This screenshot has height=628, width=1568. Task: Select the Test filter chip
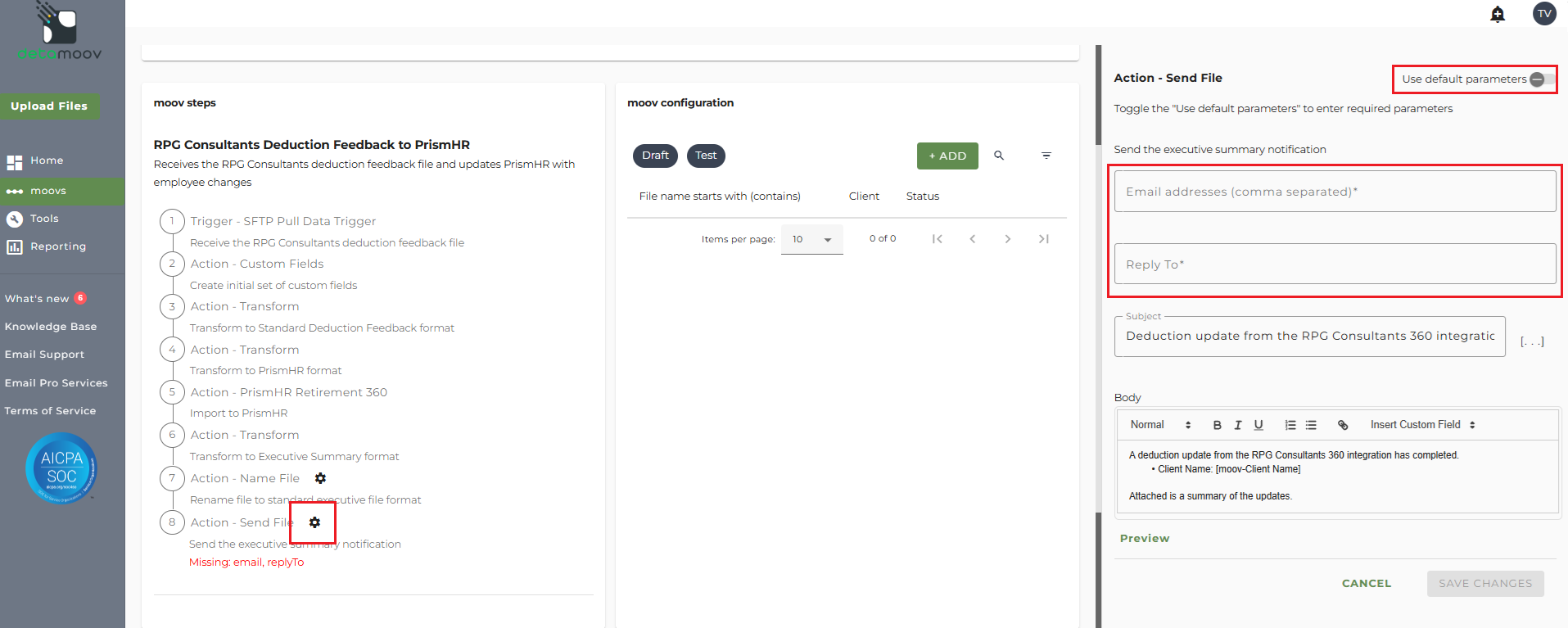pyautogui.click(x=706, y=156)
